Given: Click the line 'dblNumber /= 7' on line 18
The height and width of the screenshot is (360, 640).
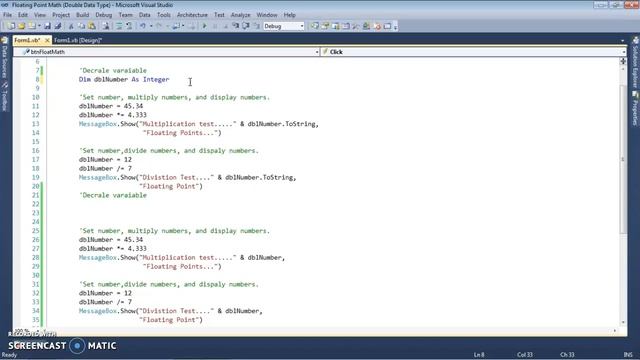Looking at the screenshot, I should (105, 169).
